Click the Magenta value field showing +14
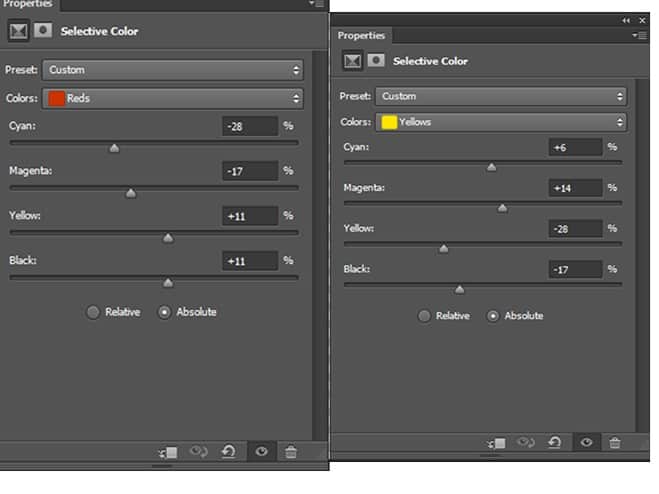This screenshot has width=659, height=494. (575, 188)
